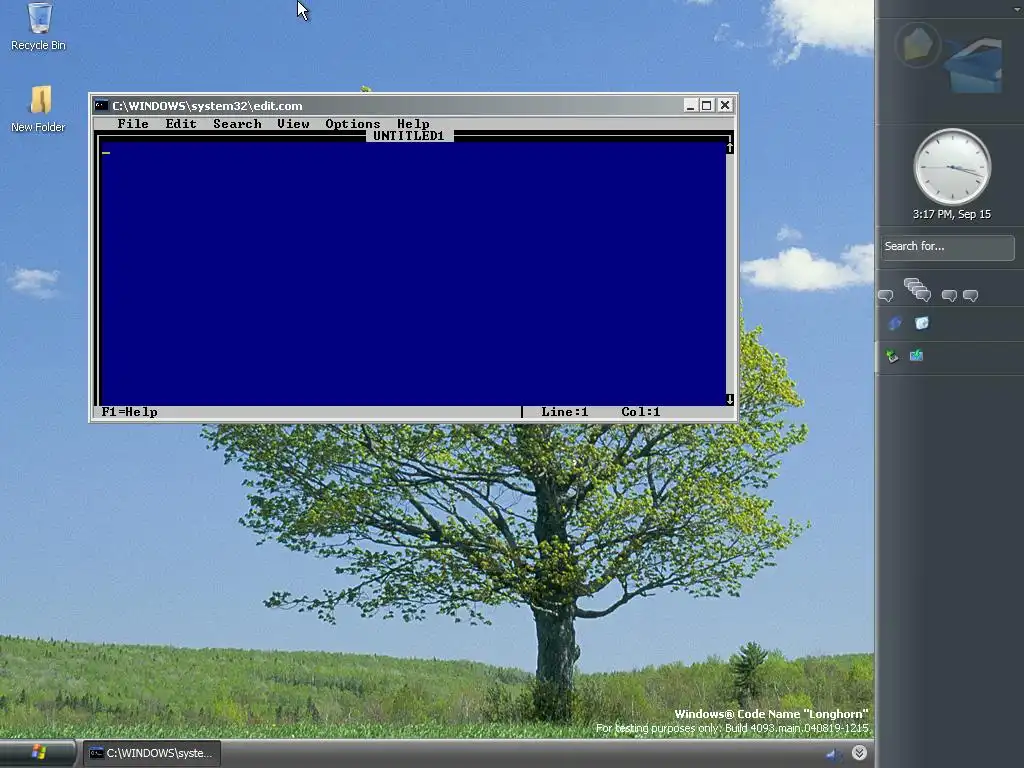Click the fourth speech bubble icon in the sidebar
This screenshot has height=768, width=1024.
[970, 296]
